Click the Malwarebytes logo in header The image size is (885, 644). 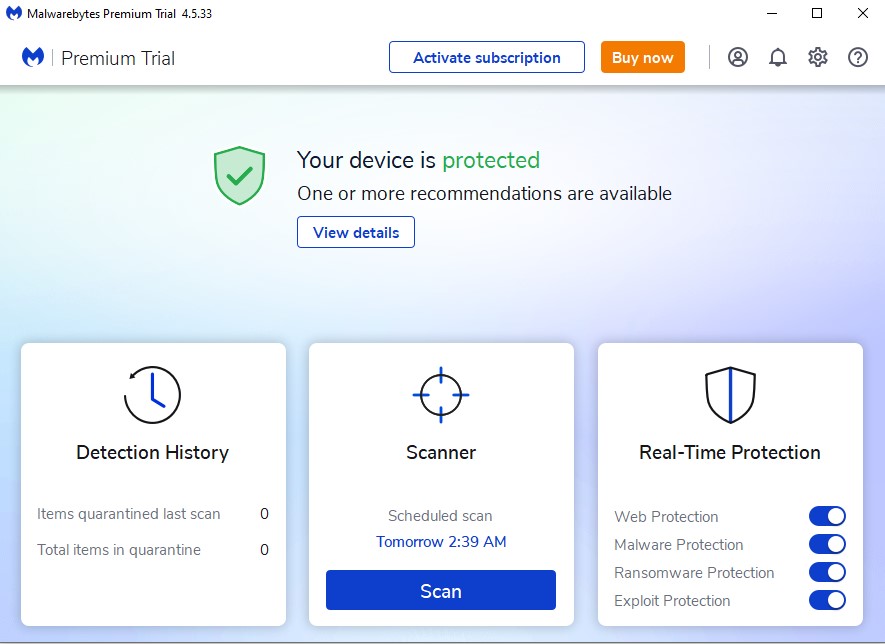point(33,58)
